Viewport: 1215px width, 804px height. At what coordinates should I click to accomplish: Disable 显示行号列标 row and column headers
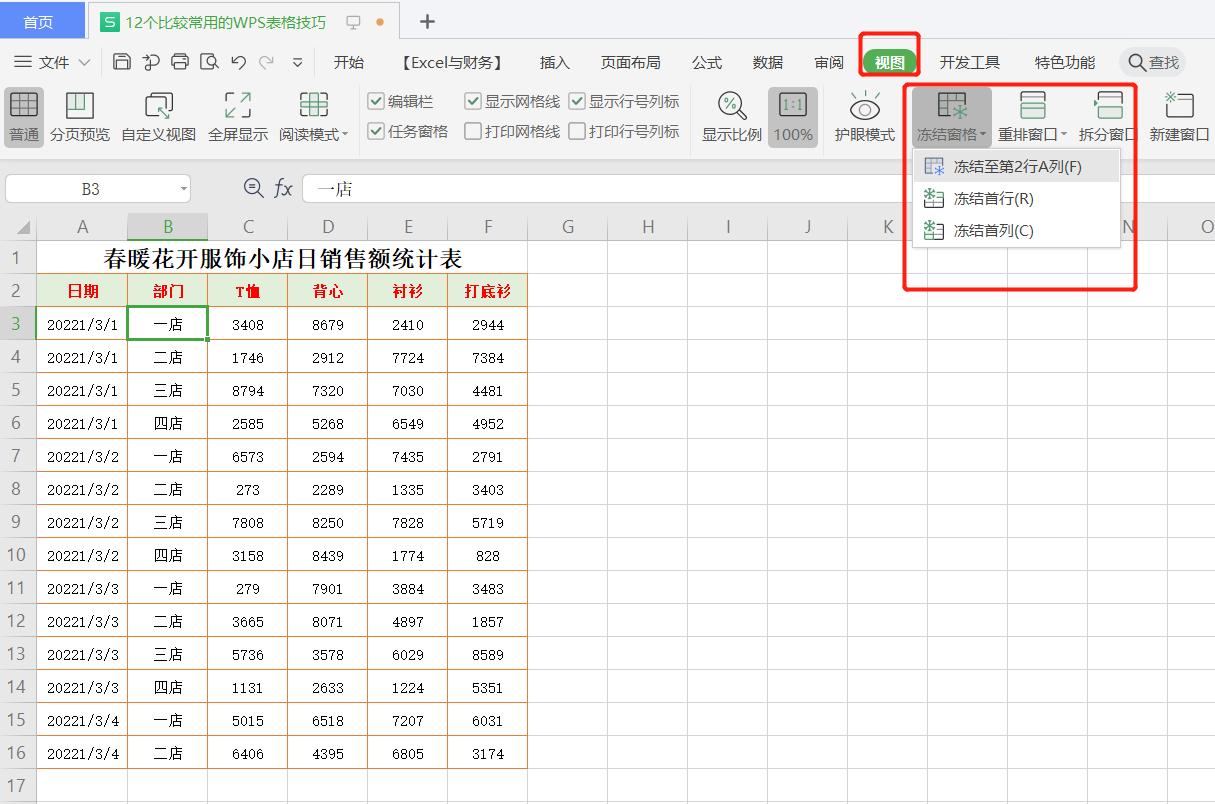pyautogui.click(x=577, y=100)
